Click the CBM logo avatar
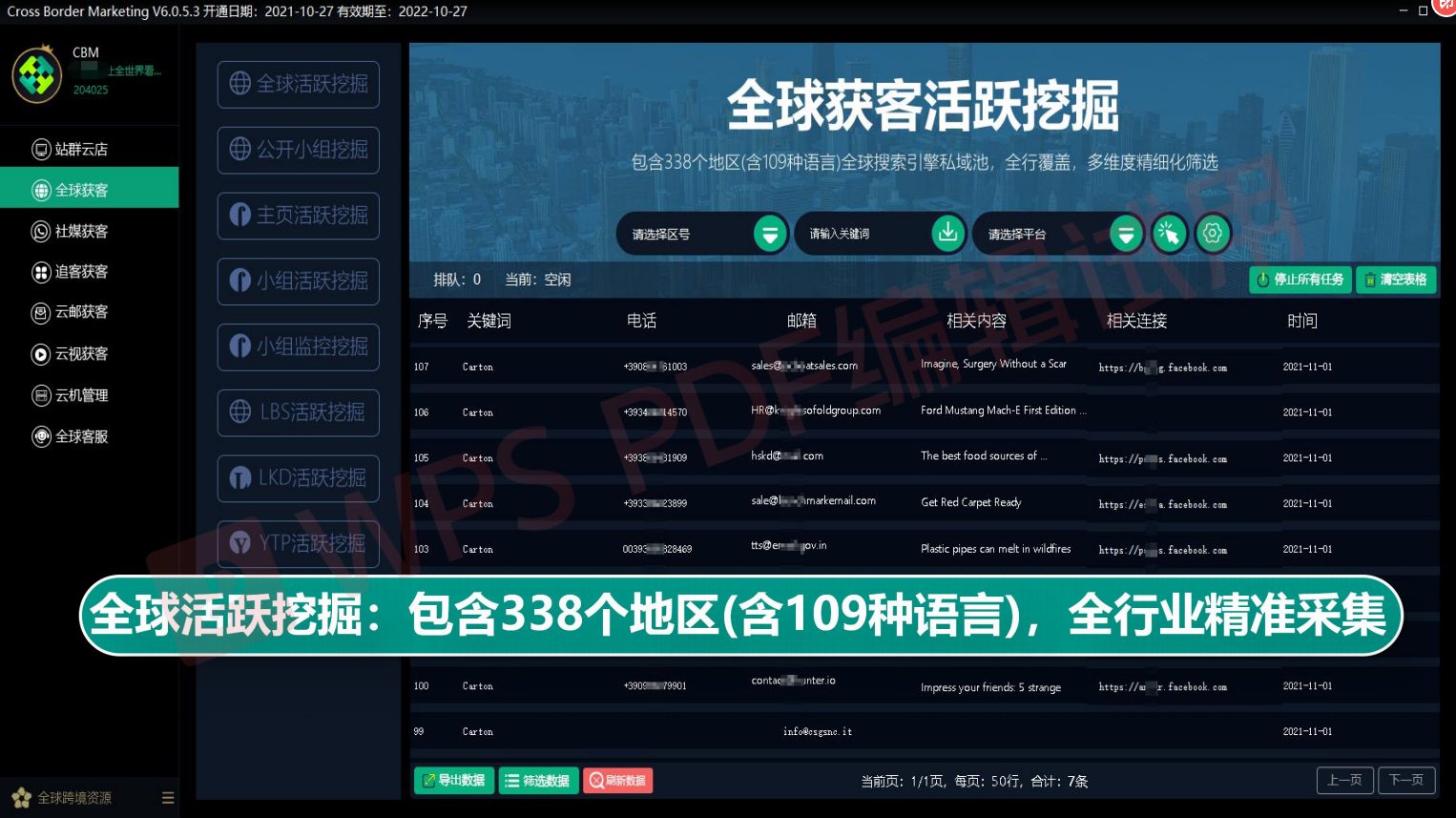The width and height of the screenshot is (1456, 818). click(37, 74)
